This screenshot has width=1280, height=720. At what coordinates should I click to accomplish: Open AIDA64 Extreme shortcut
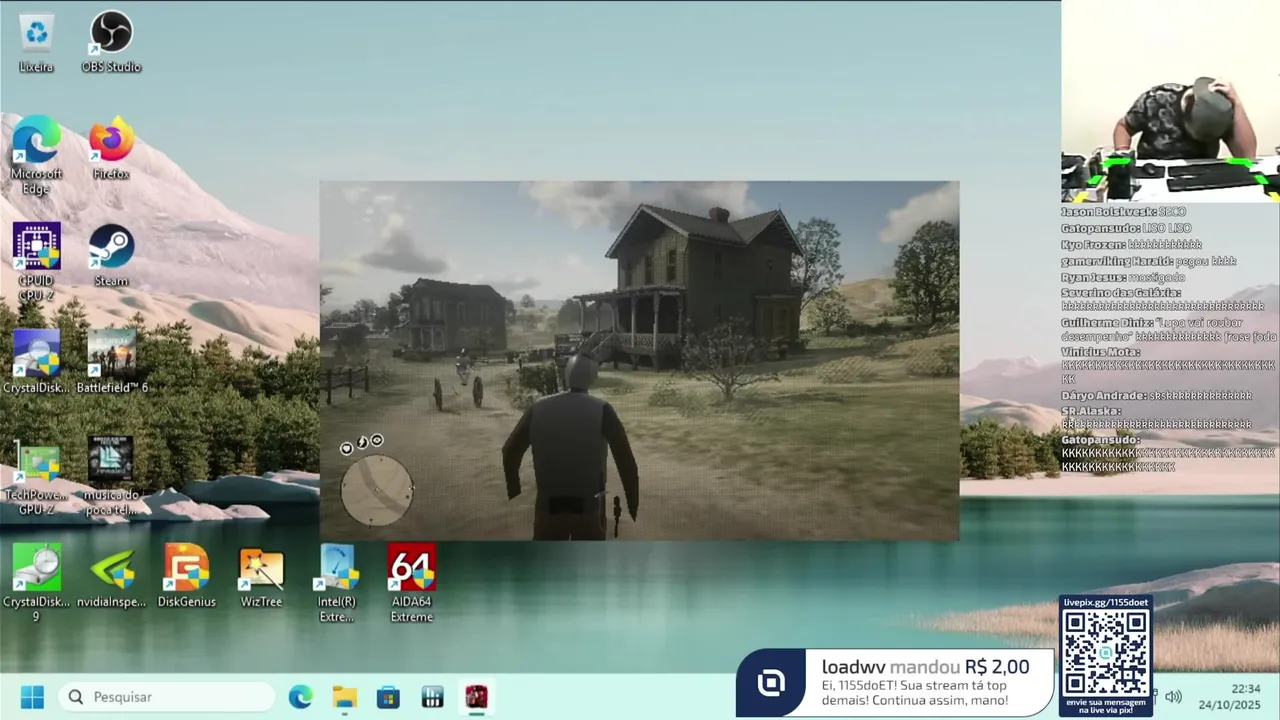[x=411, y=583]
